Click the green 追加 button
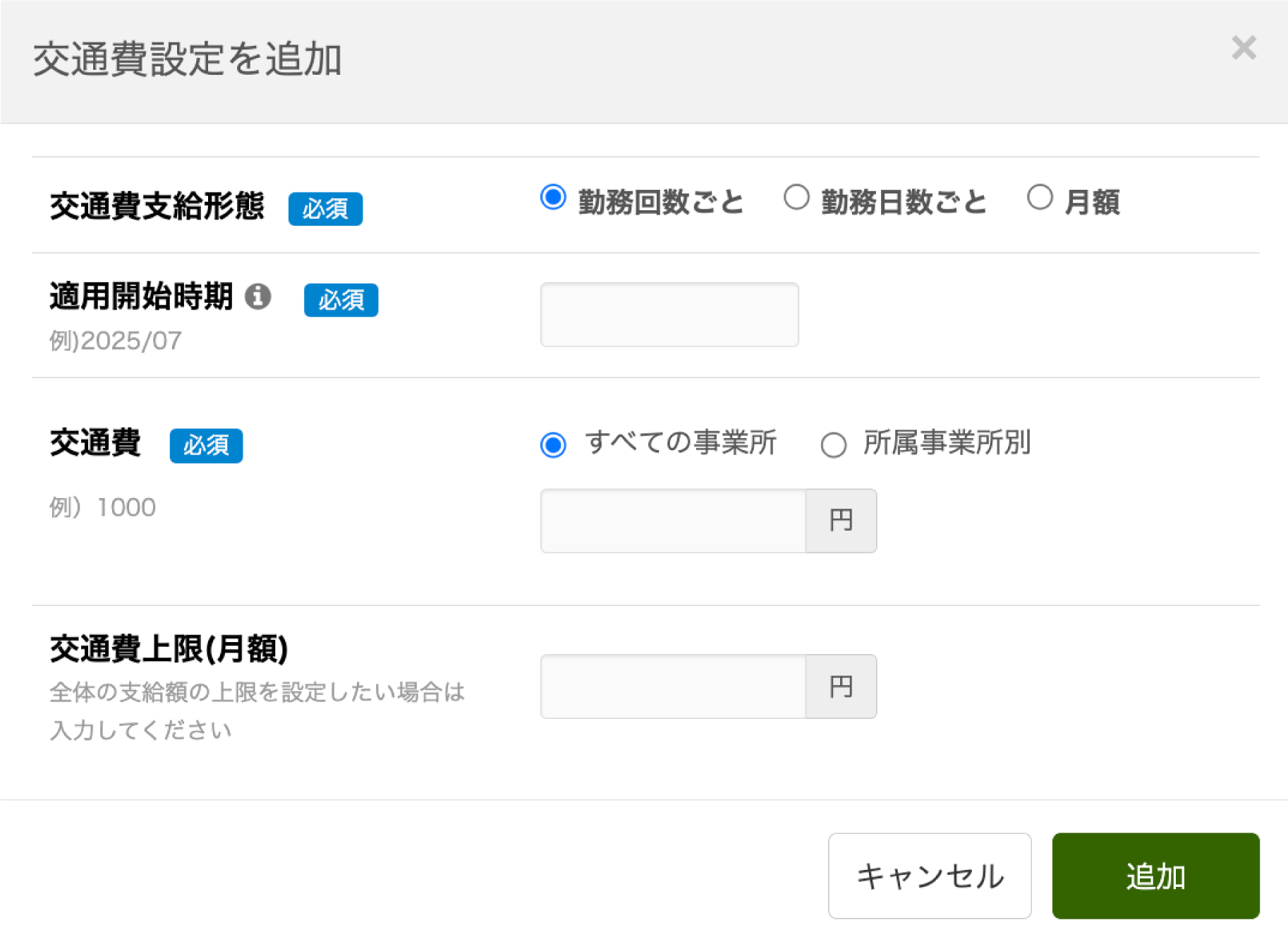 [x=1155, y=876]
